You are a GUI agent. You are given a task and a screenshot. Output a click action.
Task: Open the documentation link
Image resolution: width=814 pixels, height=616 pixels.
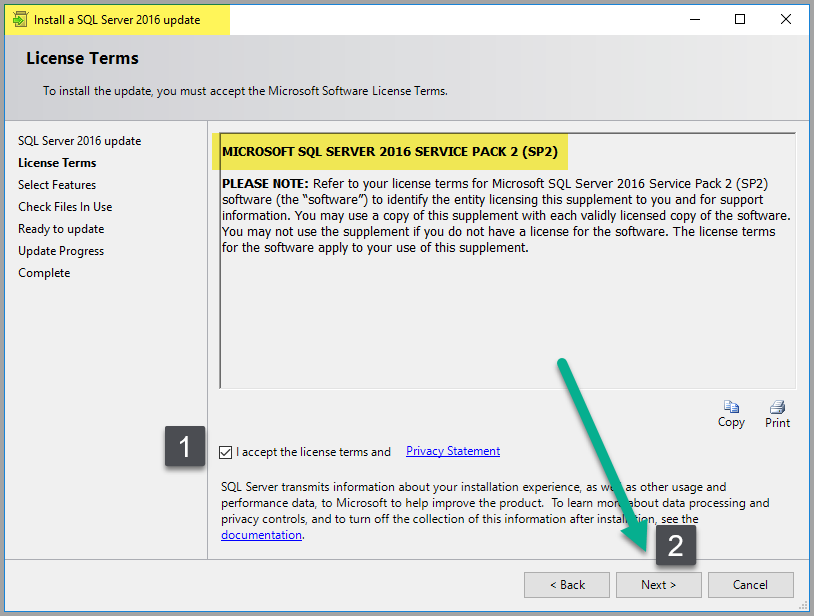point(261,535)
